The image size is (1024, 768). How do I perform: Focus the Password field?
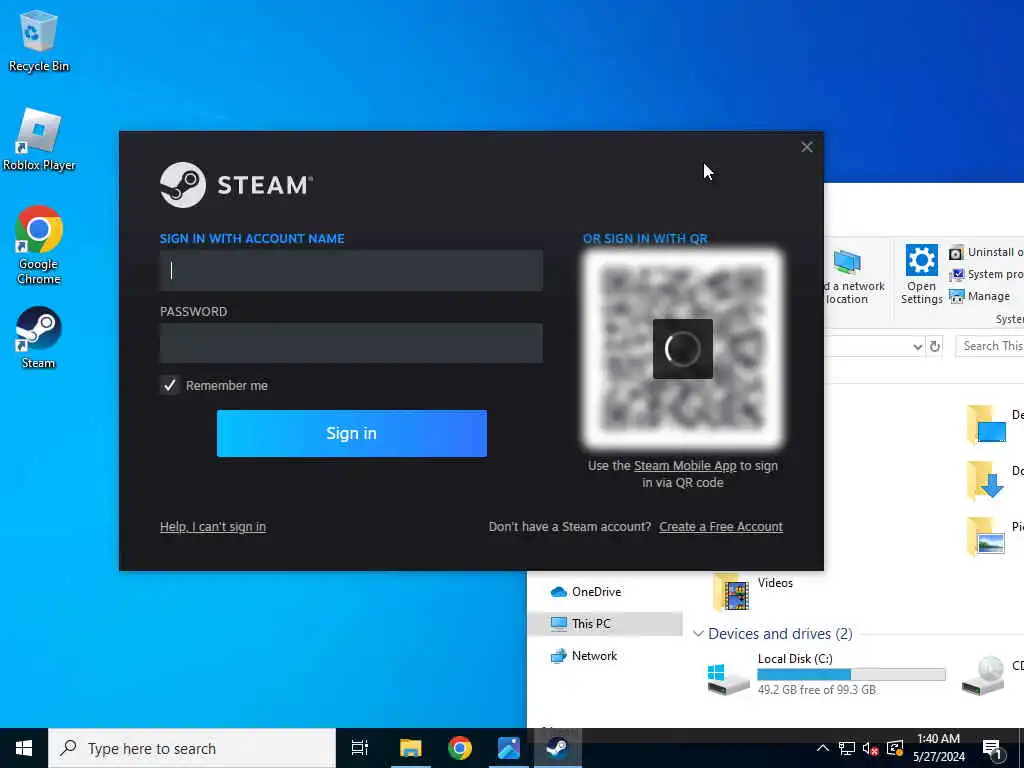point(351,343)
